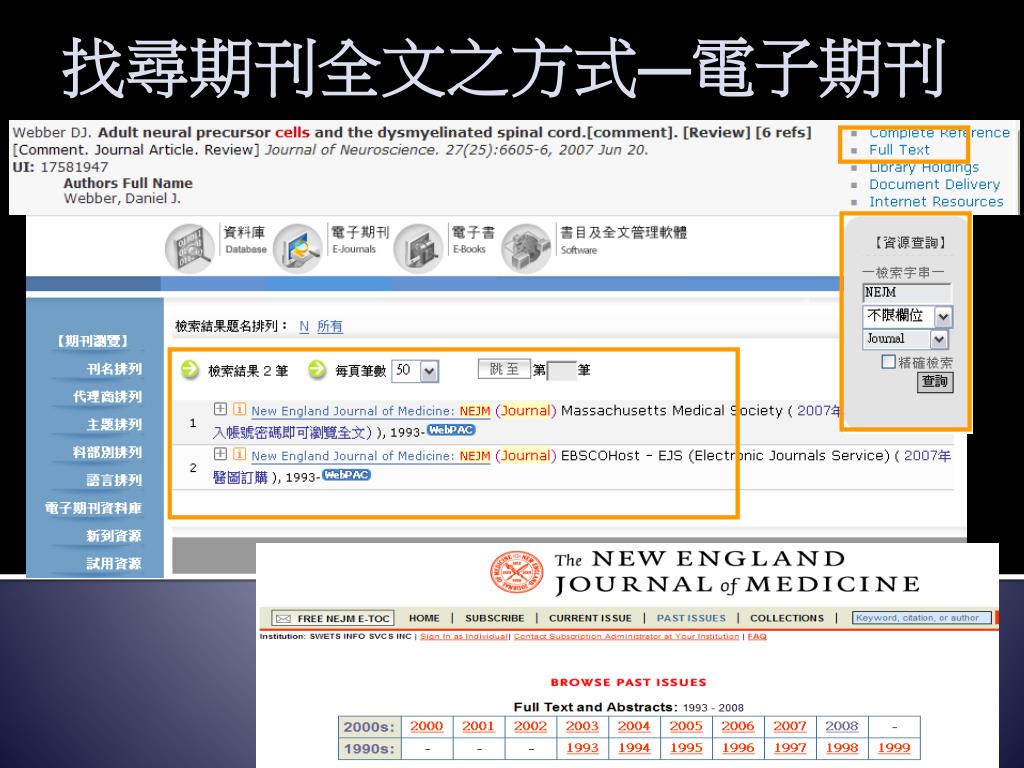Select 電子期刊資料庫 in the sidebar
Image resolution: width=1024 pixels, height=768 pixels.
93,508
